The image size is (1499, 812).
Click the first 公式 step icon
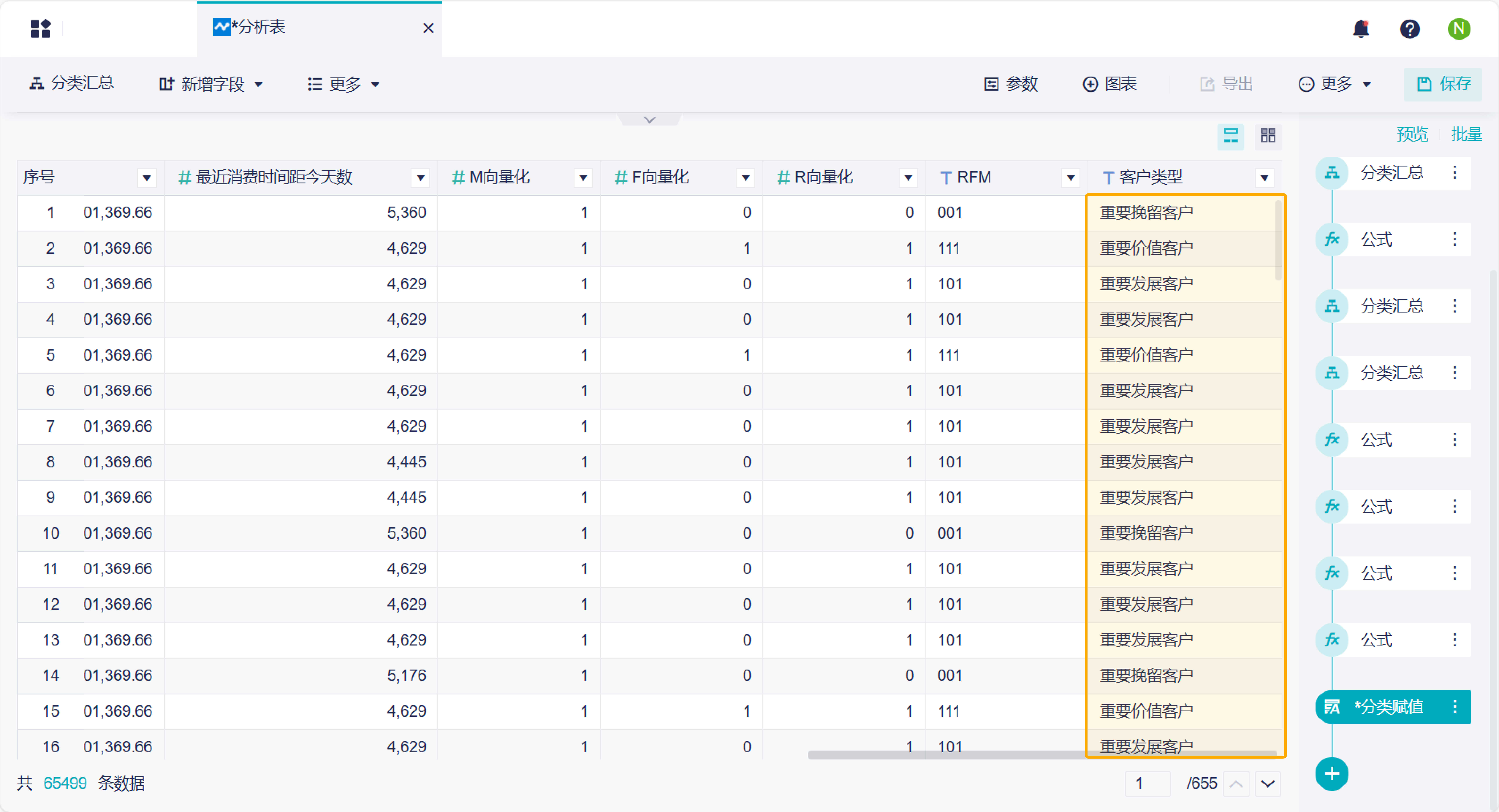(1332, 239)
